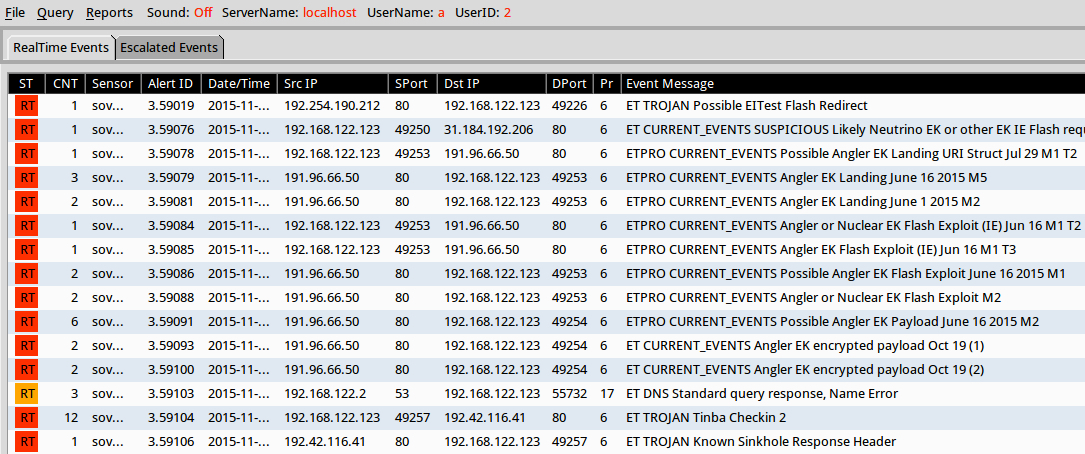This screenshot has width=1085, height=454.
Task: Sort by Event Message column header
Action: (x=669, y=83)
